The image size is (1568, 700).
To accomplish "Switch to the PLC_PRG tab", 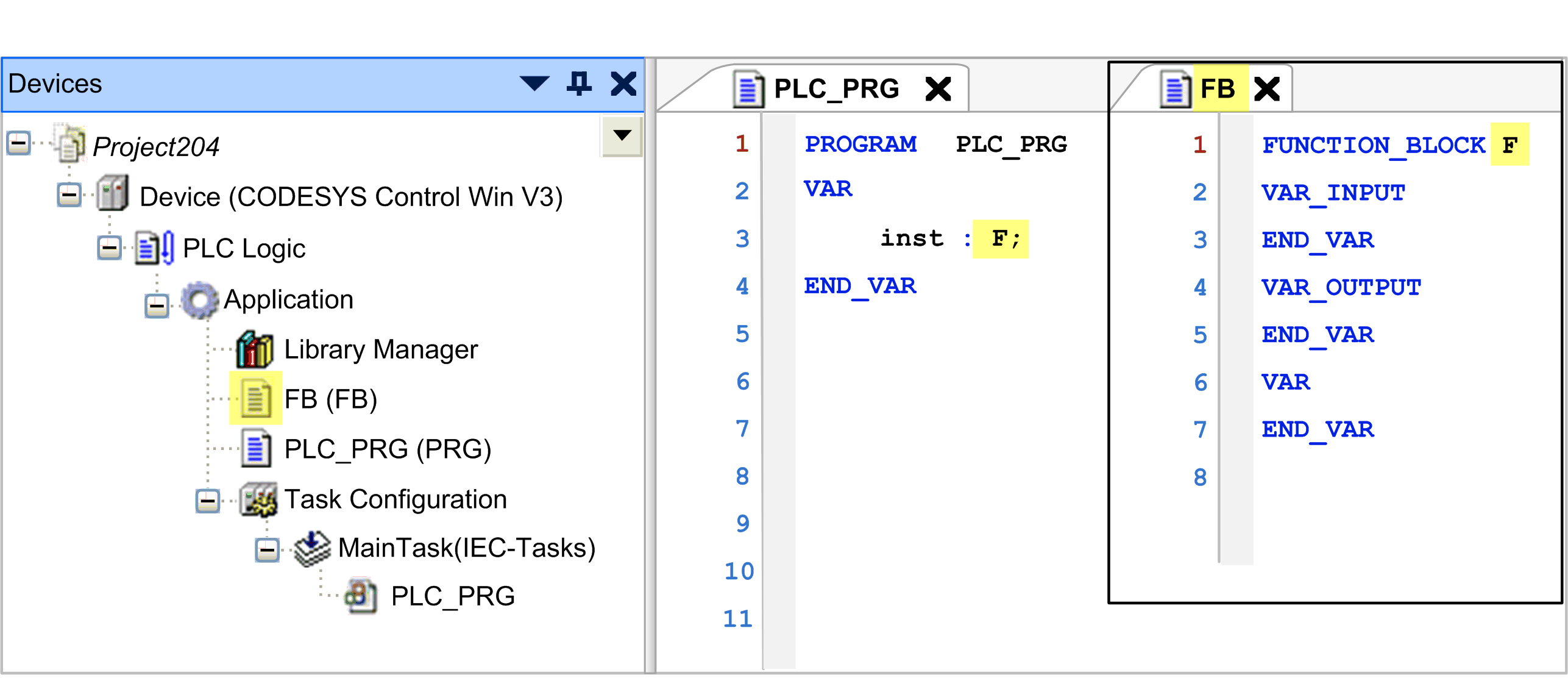I will [836, 89].
